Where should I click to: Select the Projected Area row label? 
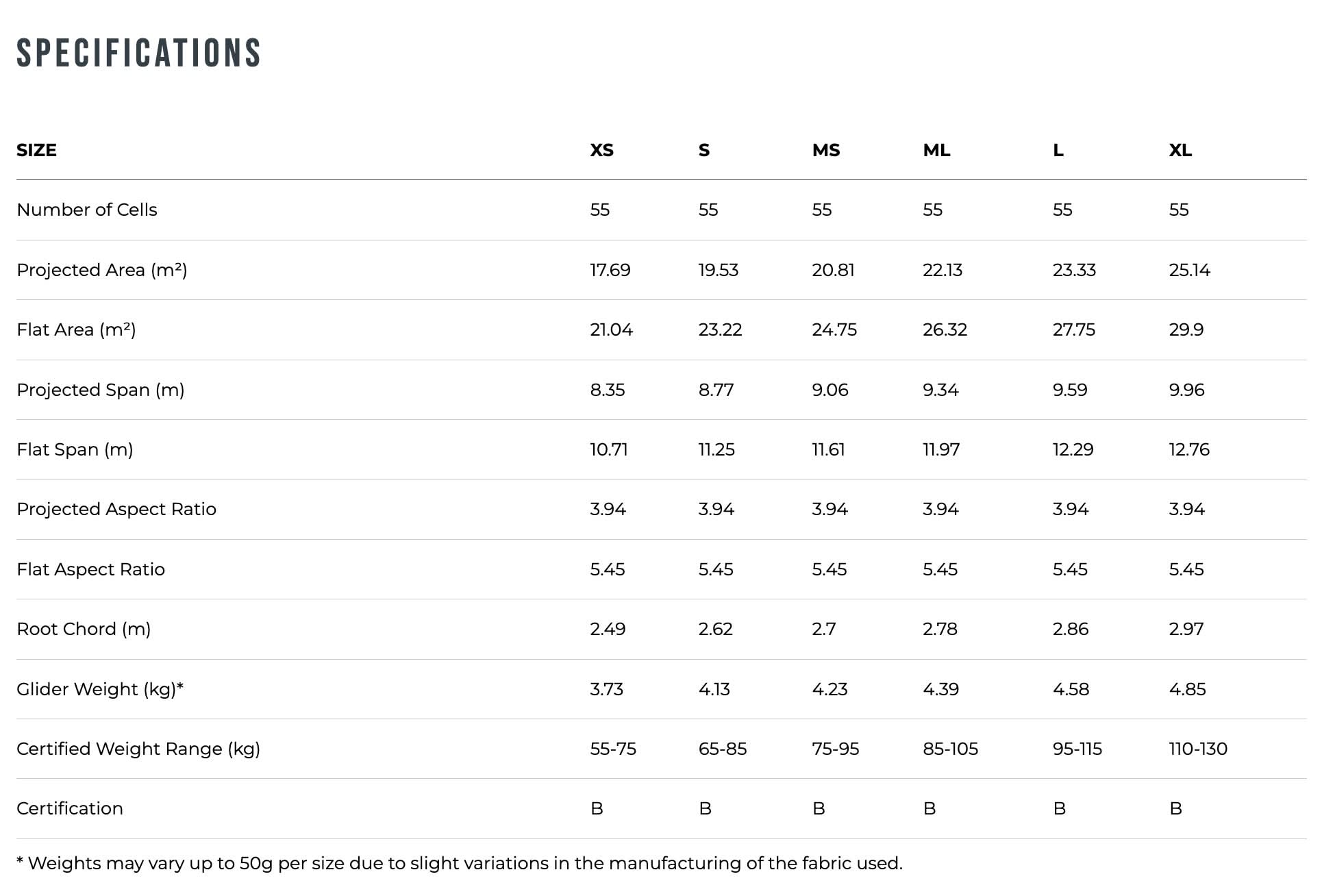[101, 270]
